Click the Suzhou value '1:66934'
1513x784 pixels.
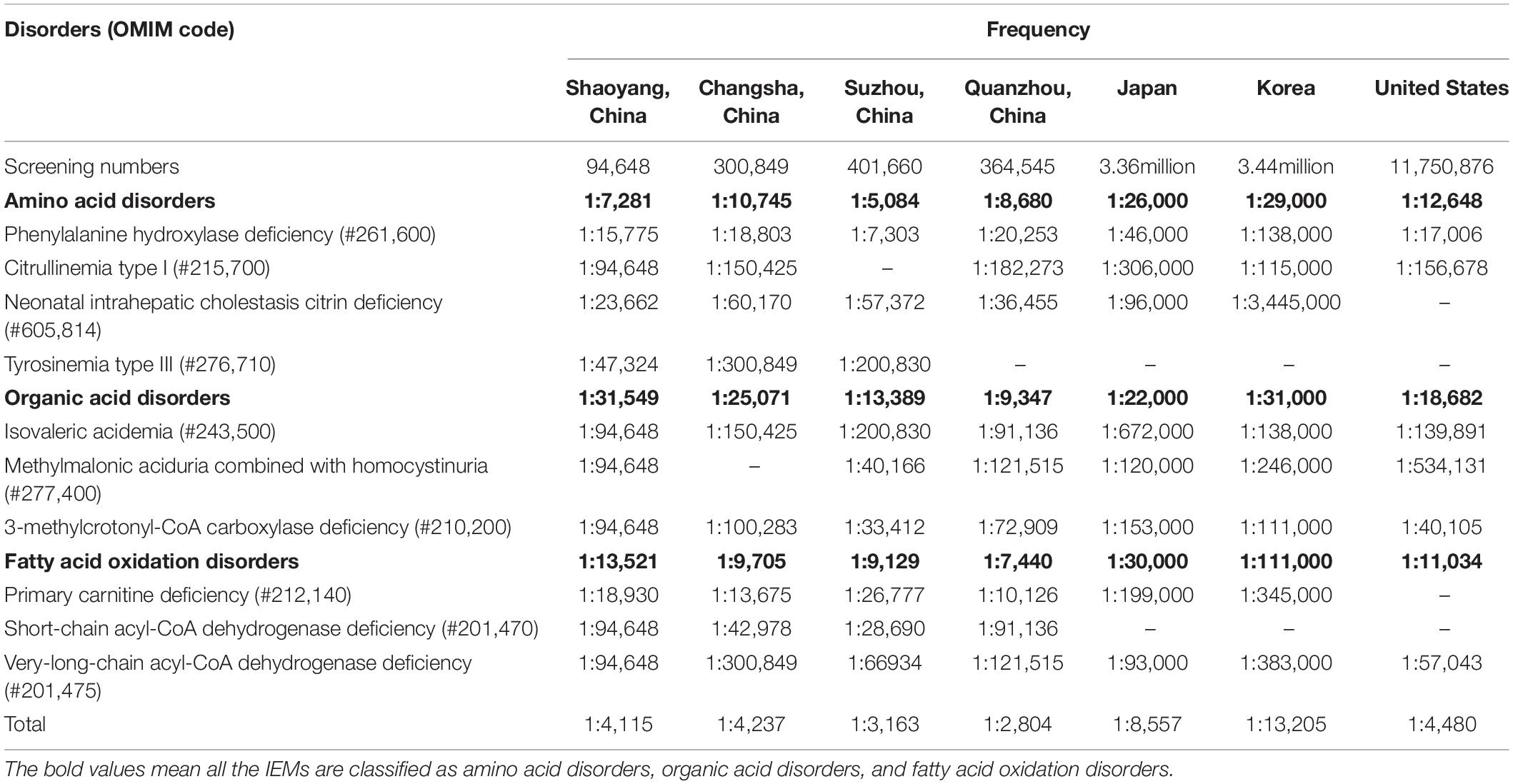[884, 663]
